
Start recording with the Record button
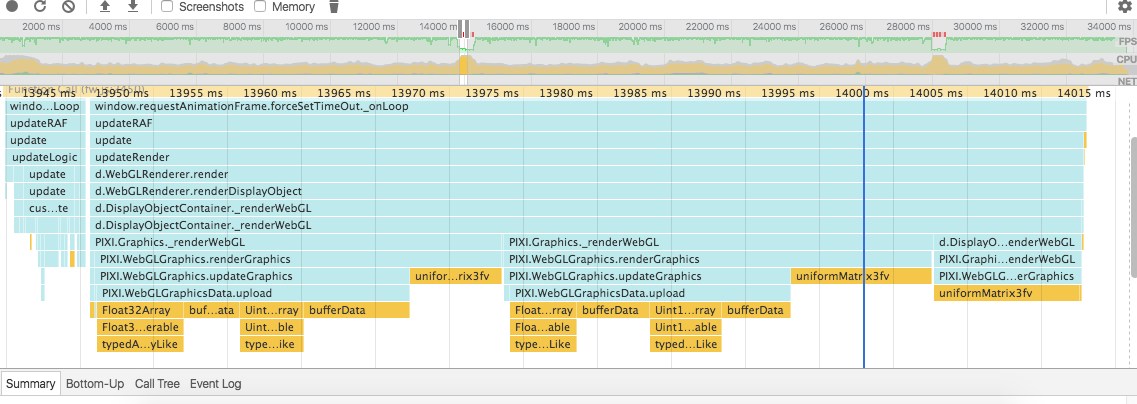12,7
